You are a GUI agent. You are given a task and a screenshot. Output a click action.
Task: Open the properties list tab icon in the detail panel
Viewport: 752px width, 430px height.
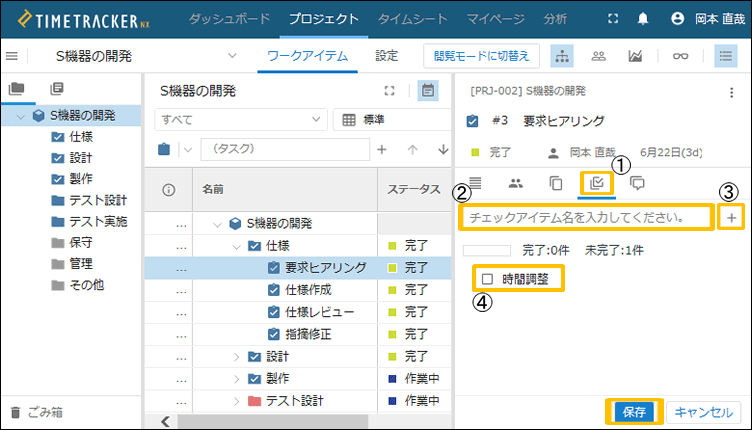pyautogui.click(x=475, y=183)
